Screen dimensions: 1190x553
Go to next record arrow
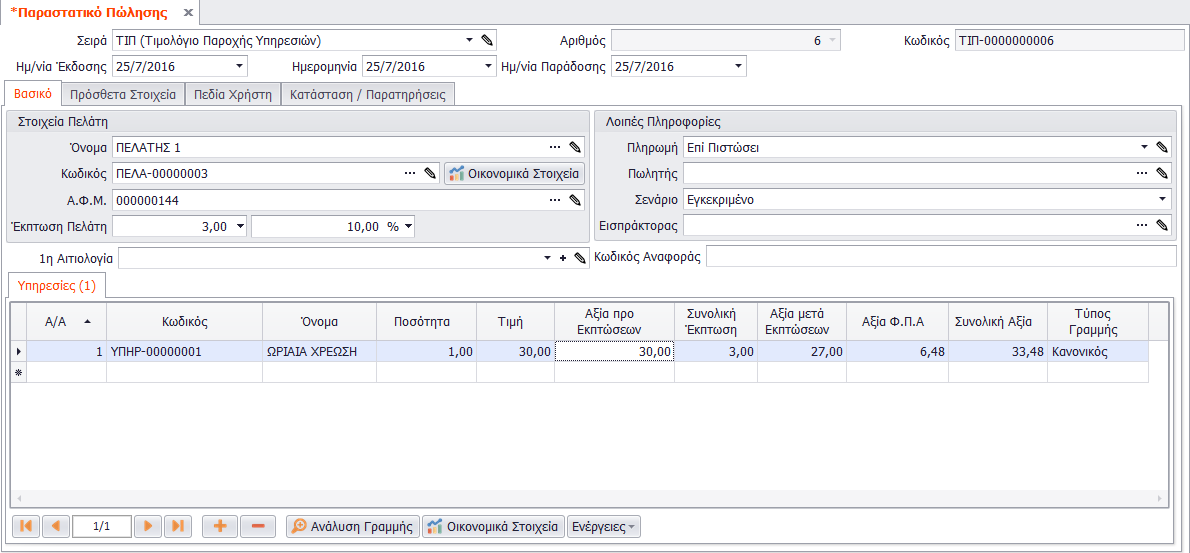point(148,526)
